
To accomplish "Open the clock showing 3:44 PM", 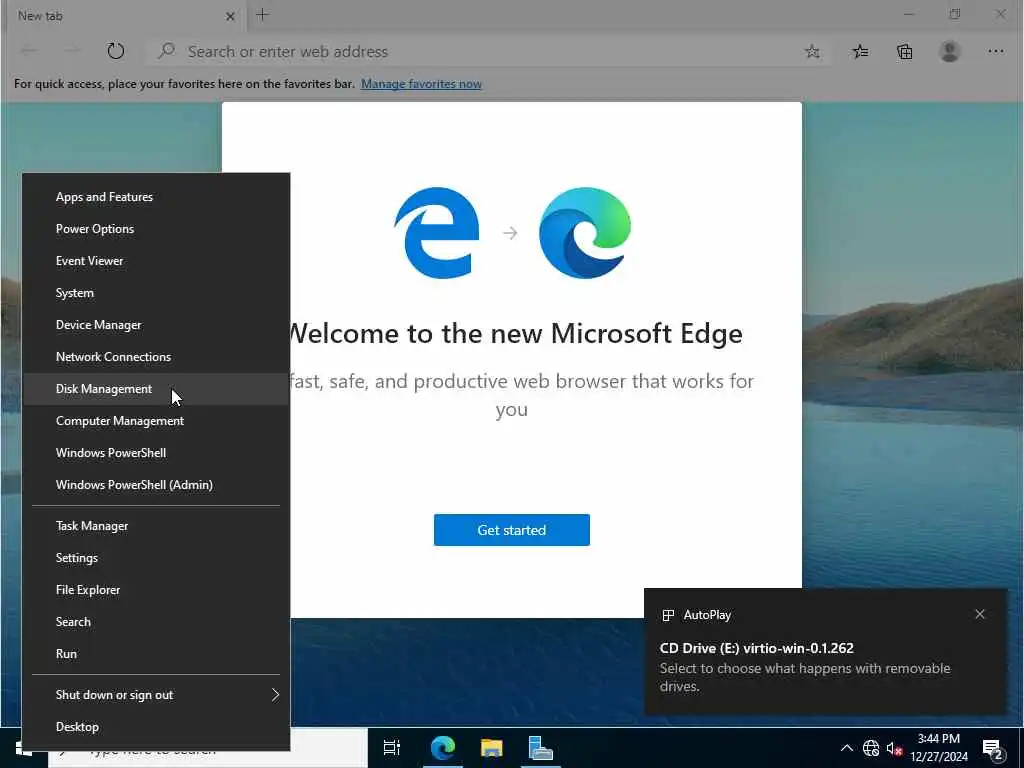I will pyautogui.click(x=938, y=748).
